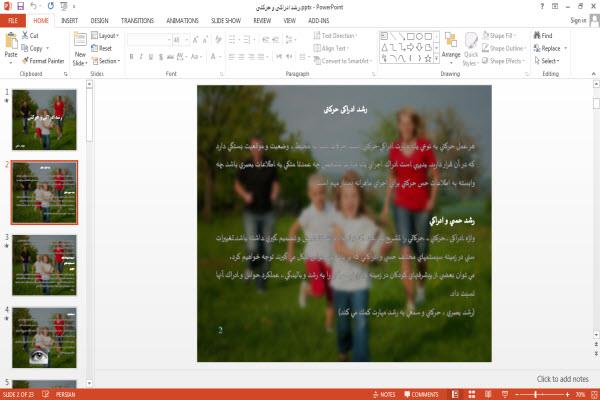Click Sign in link
The height and width of the screenshot is (400, 600).
[578, 20]
